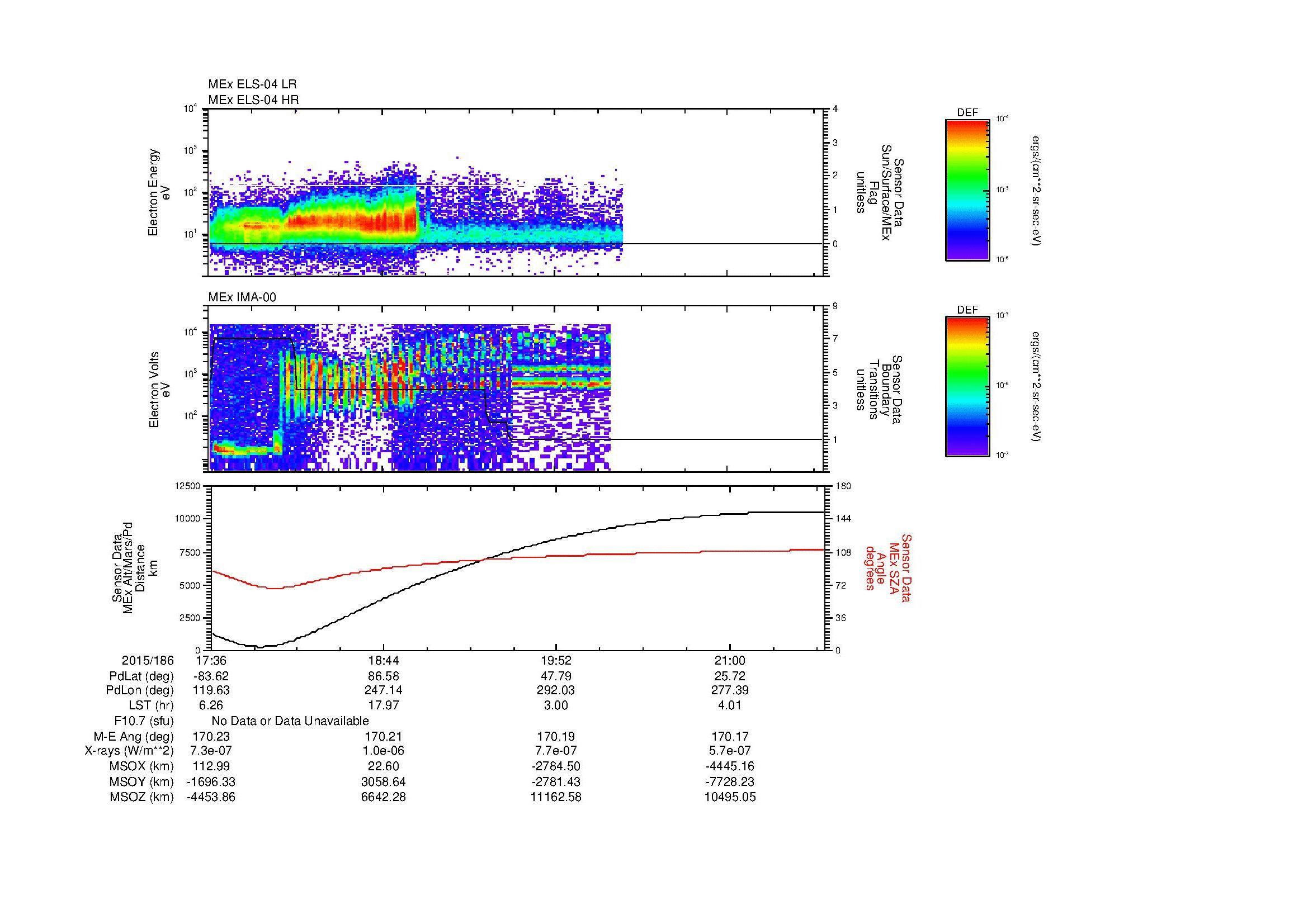Image resolution: width=1308 pixels, height=924 pixels.
Task: Click time tick label '19:52'
Action: pos(556,660)
